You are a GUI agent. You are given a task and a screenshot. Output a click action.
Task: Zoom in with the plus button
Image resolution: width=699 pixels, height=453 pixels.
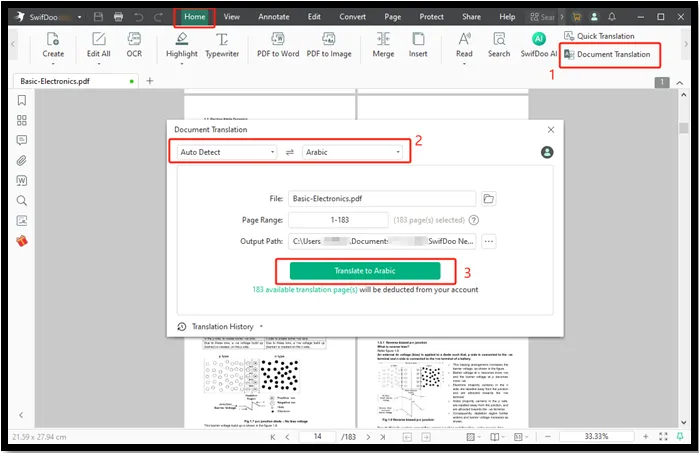pos(646,437)
